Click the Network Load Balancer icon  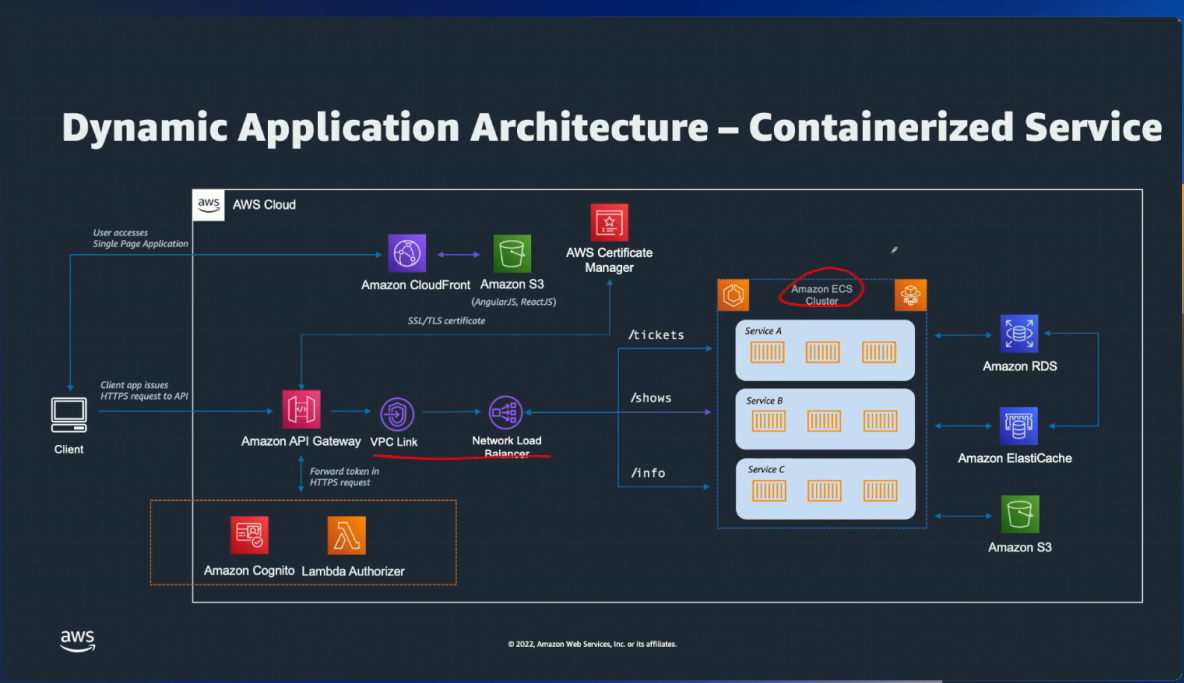pyautogui.click(x=506, y=412)
